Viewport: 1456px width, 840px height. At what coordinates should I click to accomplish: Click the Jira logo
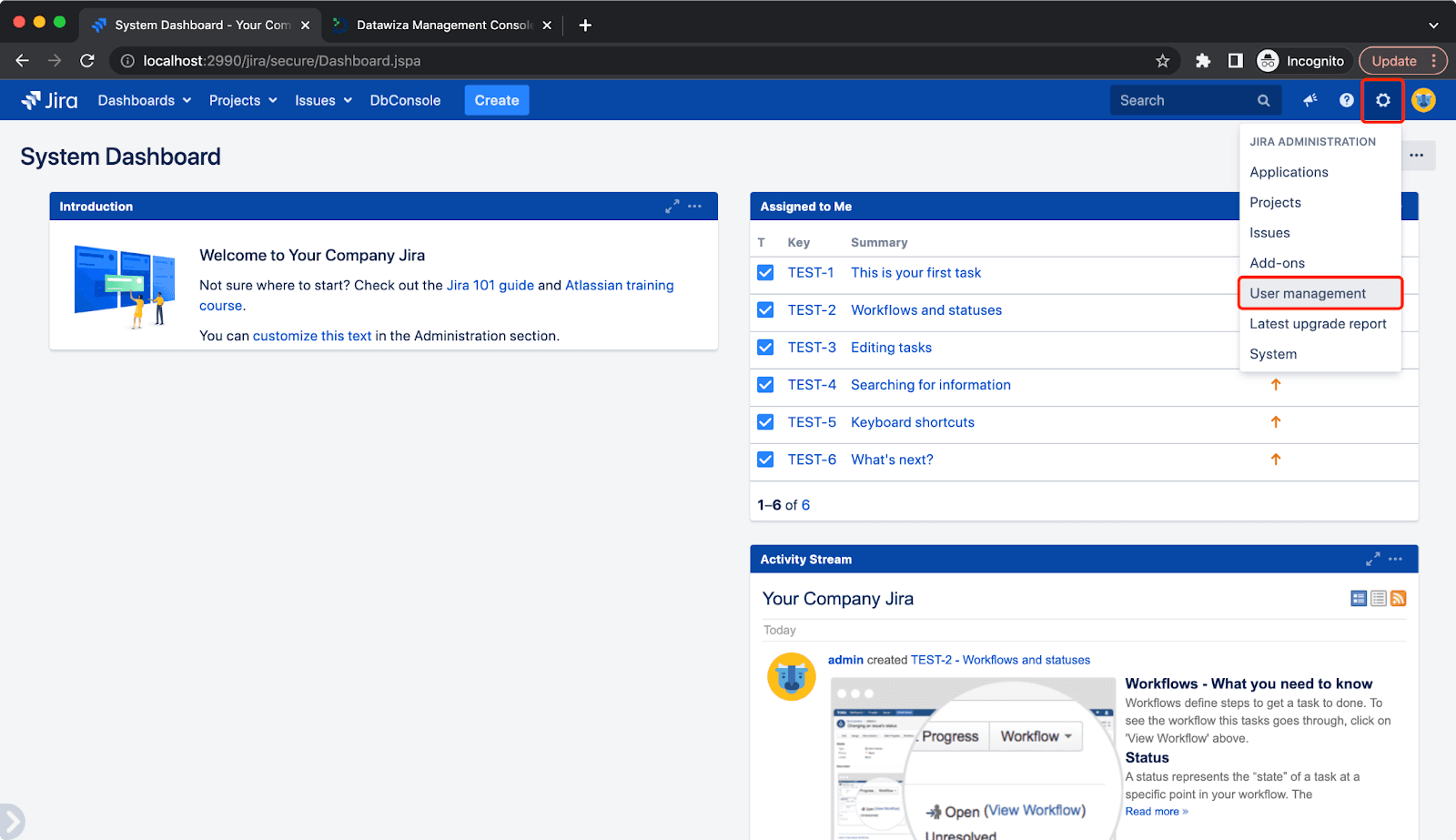[49, 100]
